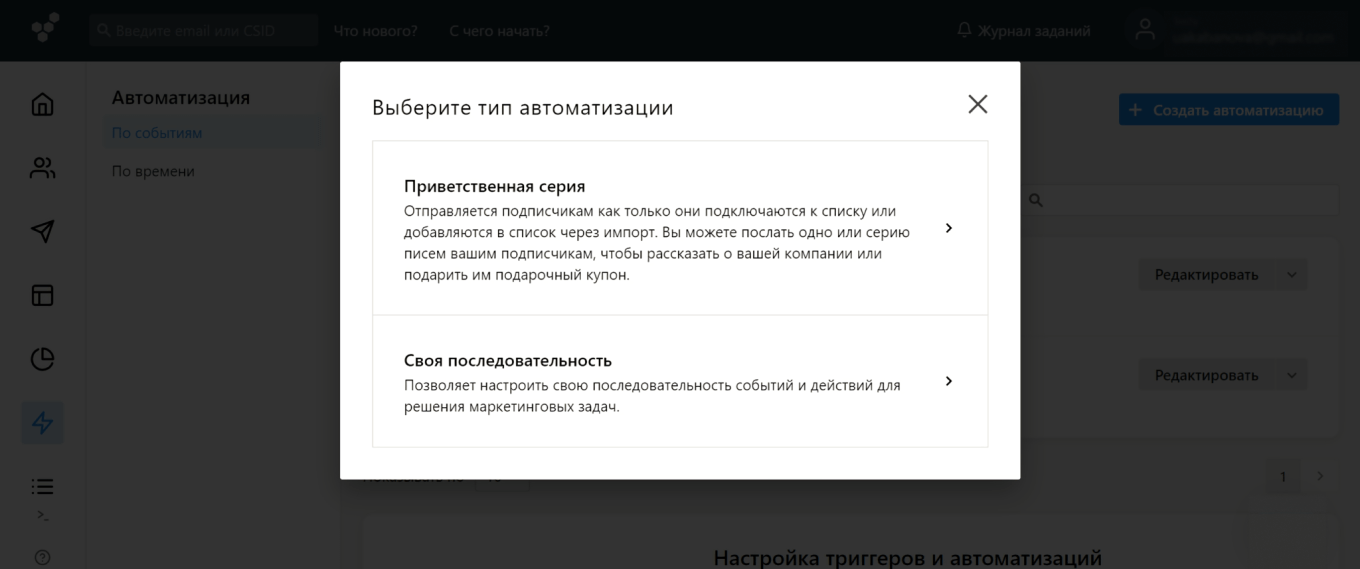Screen dimensions: 1360x569
Task: Click the first Редактировать button
Action: click(1206, 275)
